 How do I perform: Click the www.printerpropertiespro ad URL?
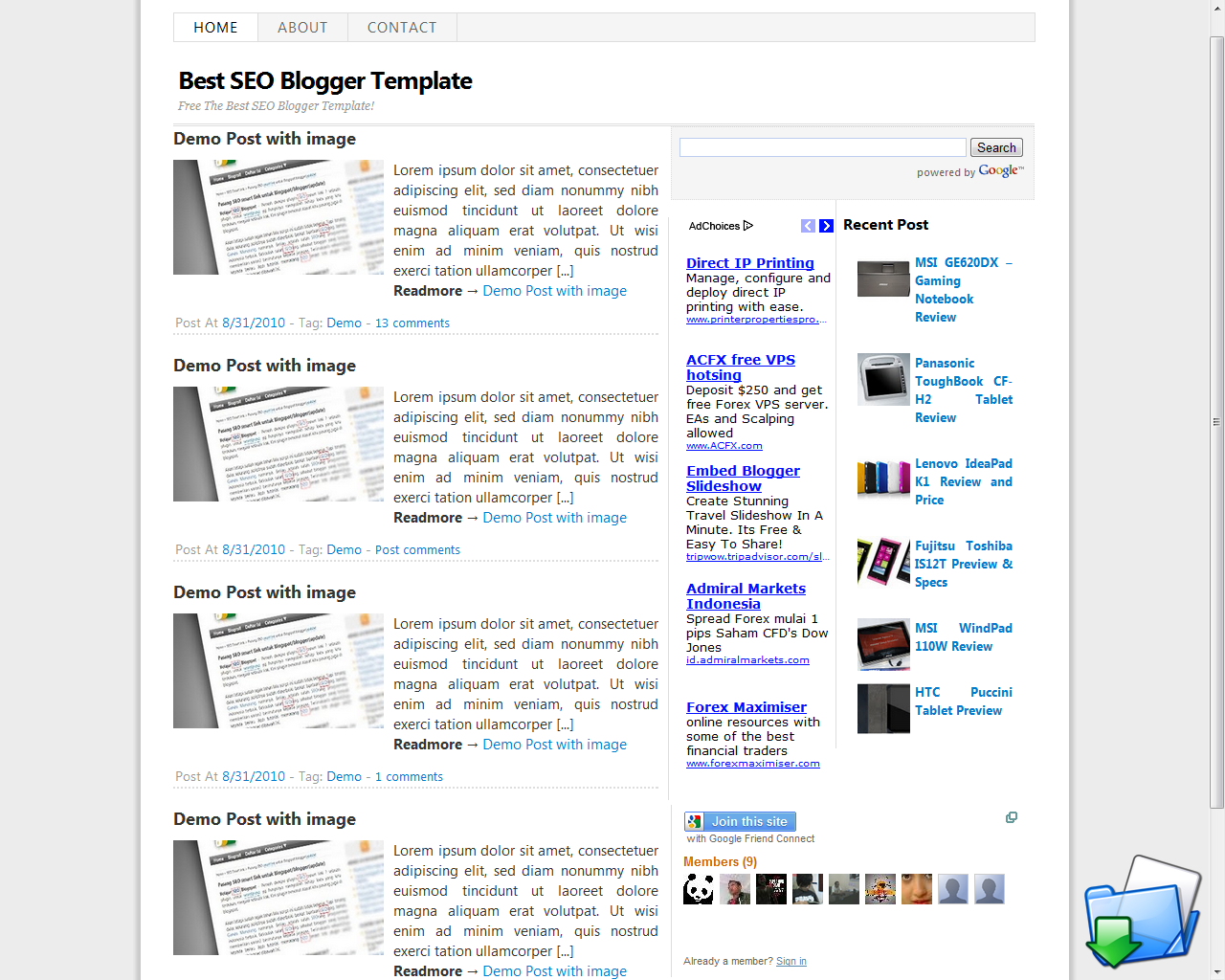click(756, 320)
